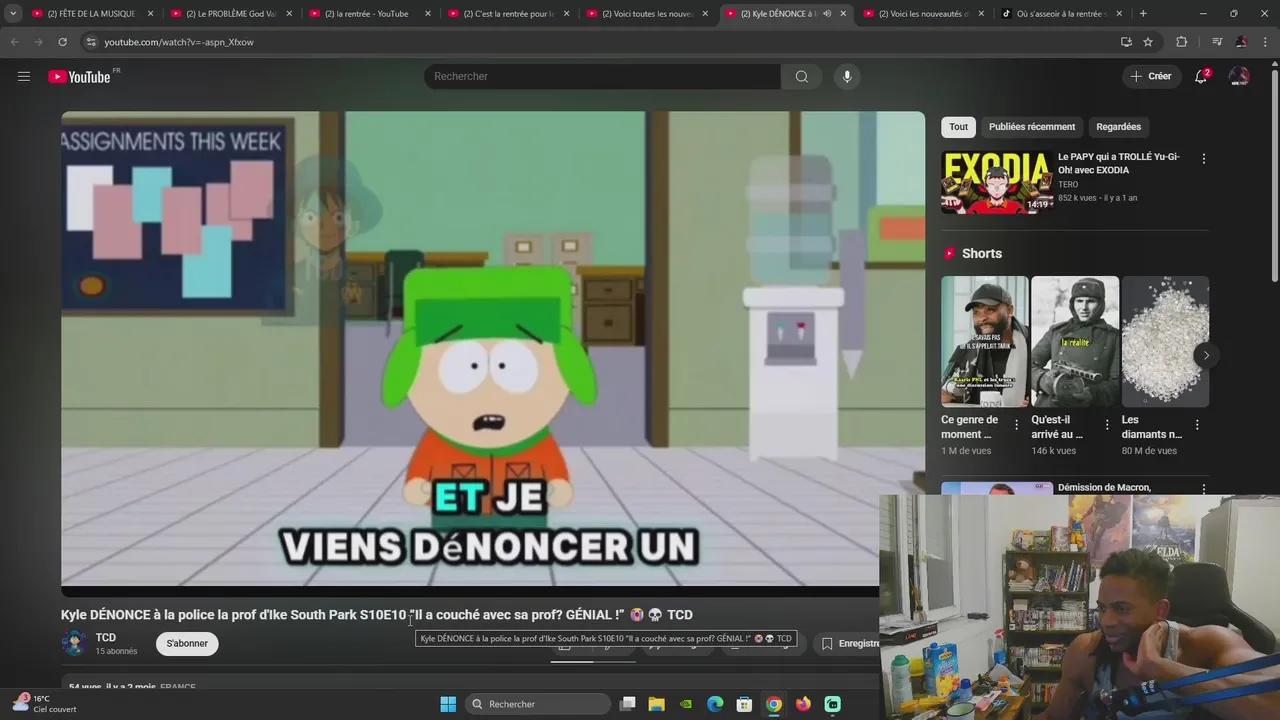1280x720 pixels.
Task: Open 'Les diamants' short thumbnail
Action: 1165,341
